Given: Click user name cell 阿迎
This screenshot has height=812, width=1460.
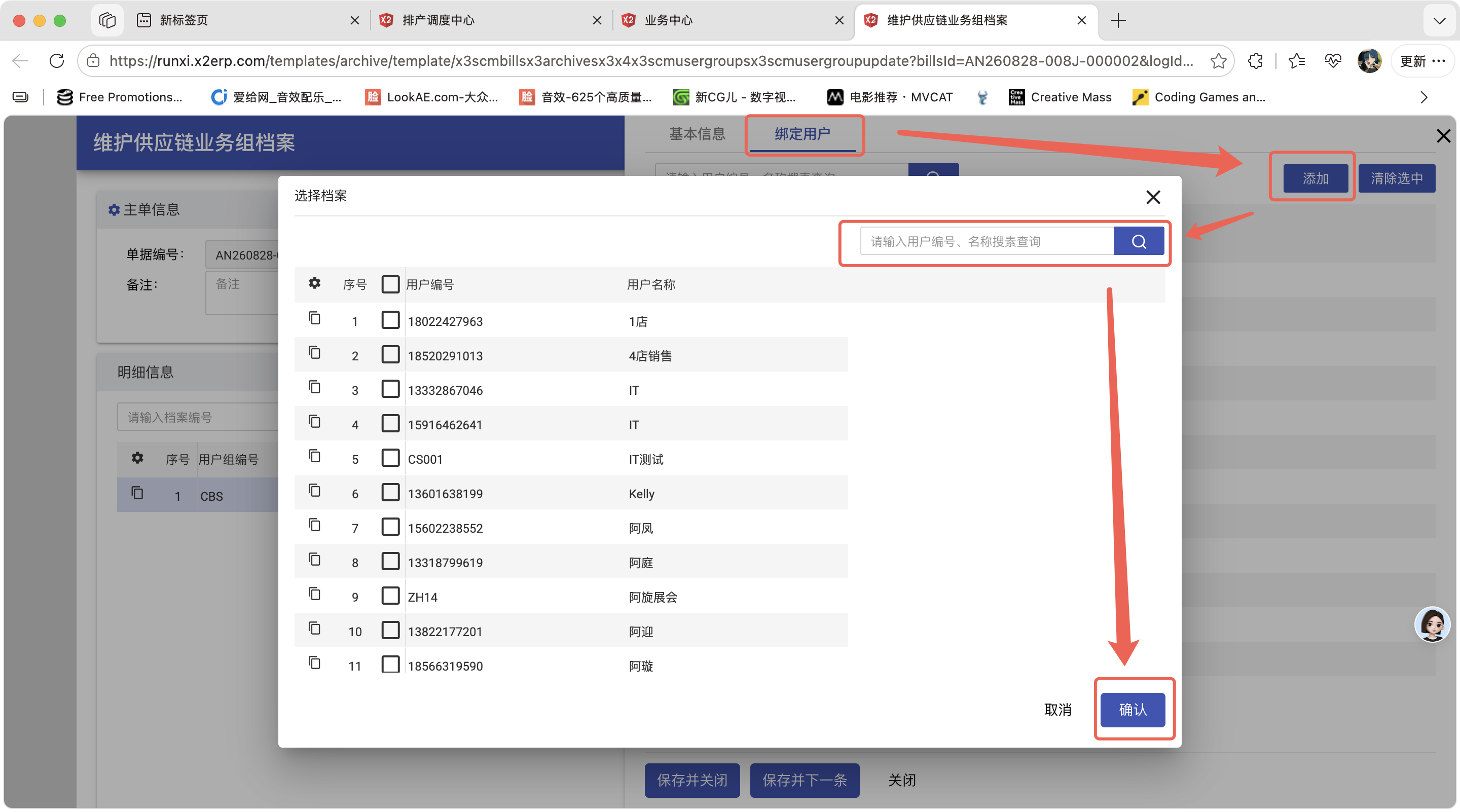Looking at the screenshot, I should tap(641, 631).
